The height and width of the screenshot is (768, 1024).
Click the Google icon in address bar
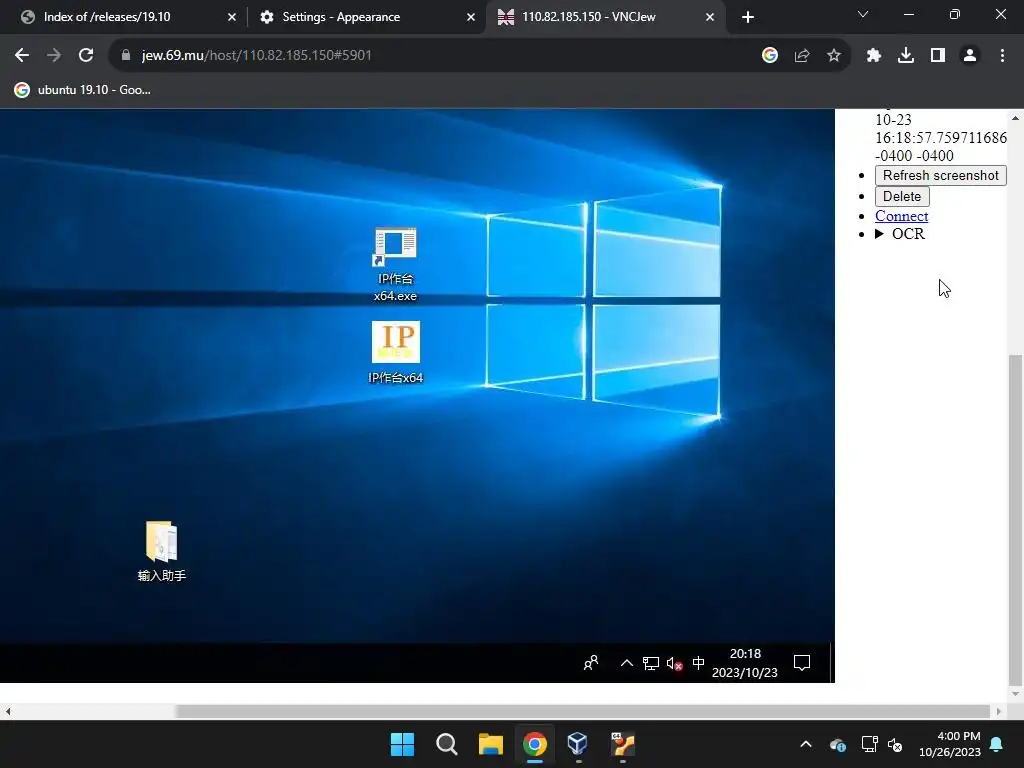click(x=770, y=56)
